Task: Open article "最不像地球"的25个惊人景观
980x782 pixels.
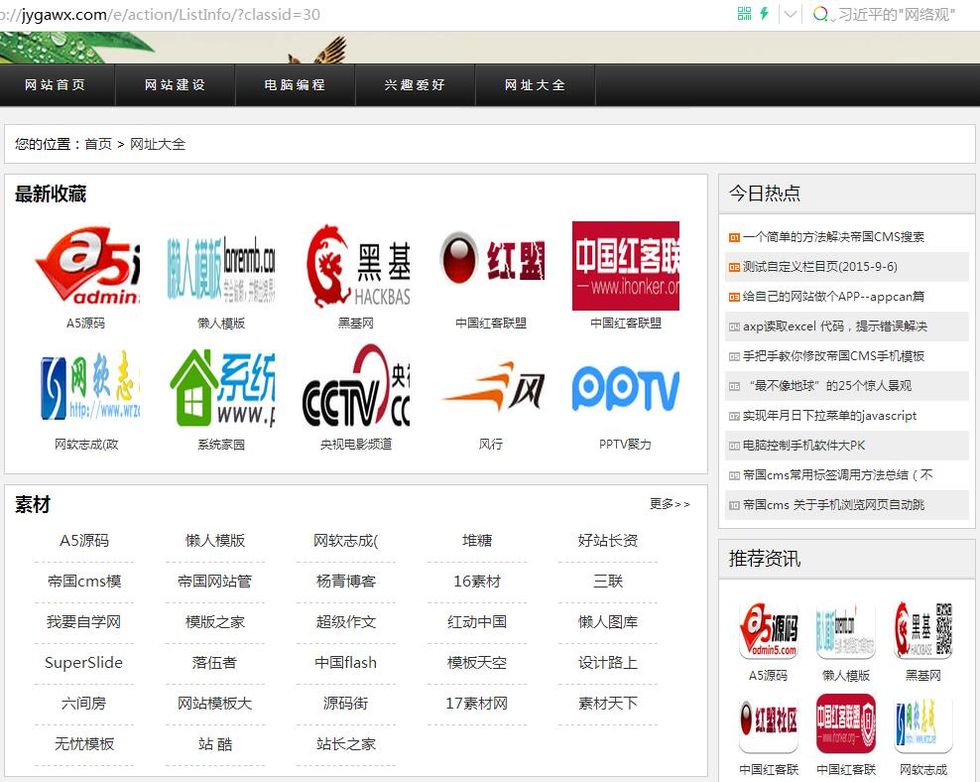Action: coord(829,386)
